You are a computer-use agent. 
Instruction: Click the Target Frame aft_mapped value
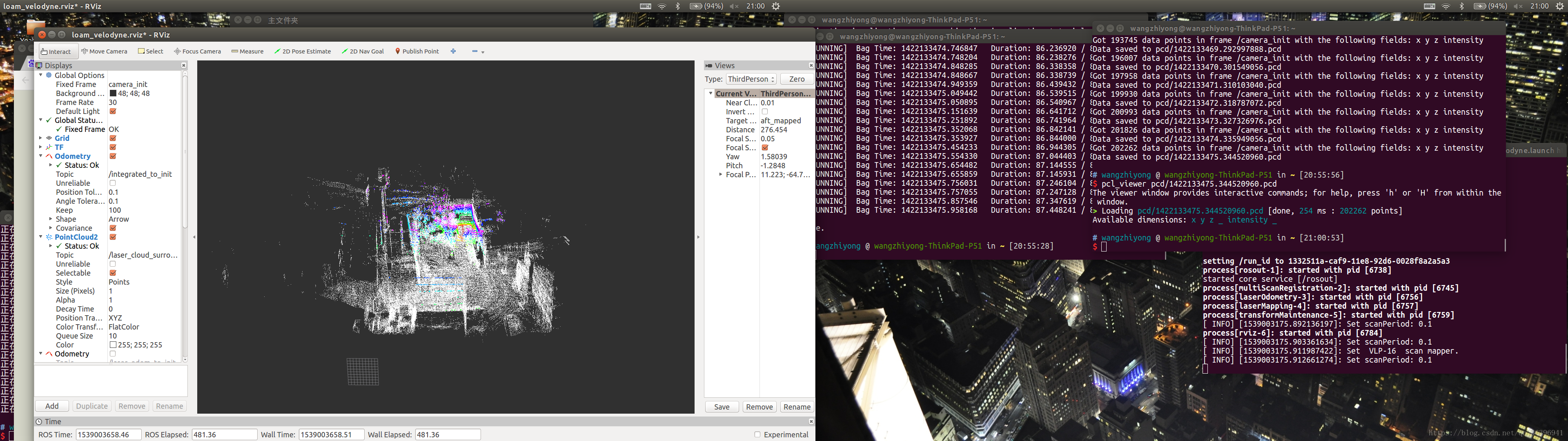click(780, 120)
